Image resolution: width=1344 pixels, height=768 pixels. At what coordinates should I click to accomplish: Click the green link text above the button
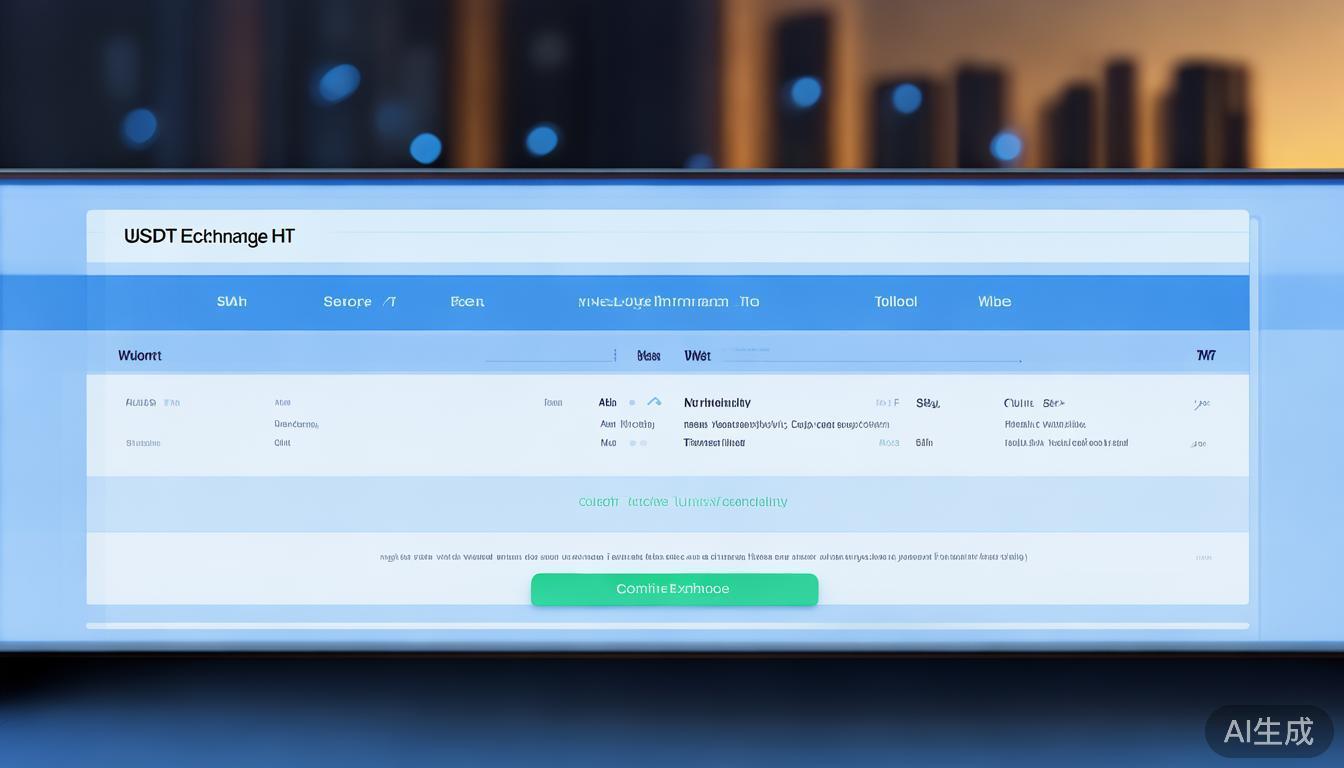point(682,502)
